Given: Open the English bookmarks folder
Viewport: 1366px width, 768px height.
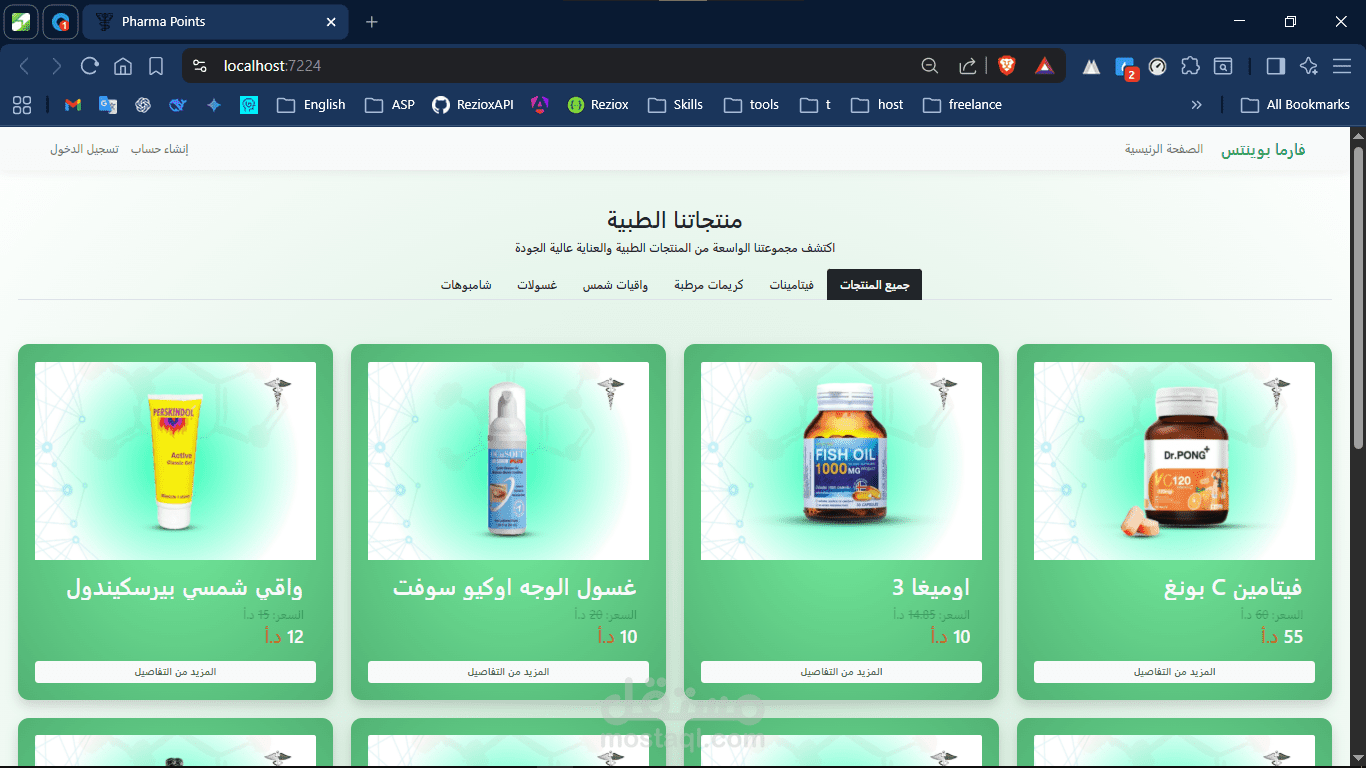Looking at the screenshot, I should tap(311, 104).
